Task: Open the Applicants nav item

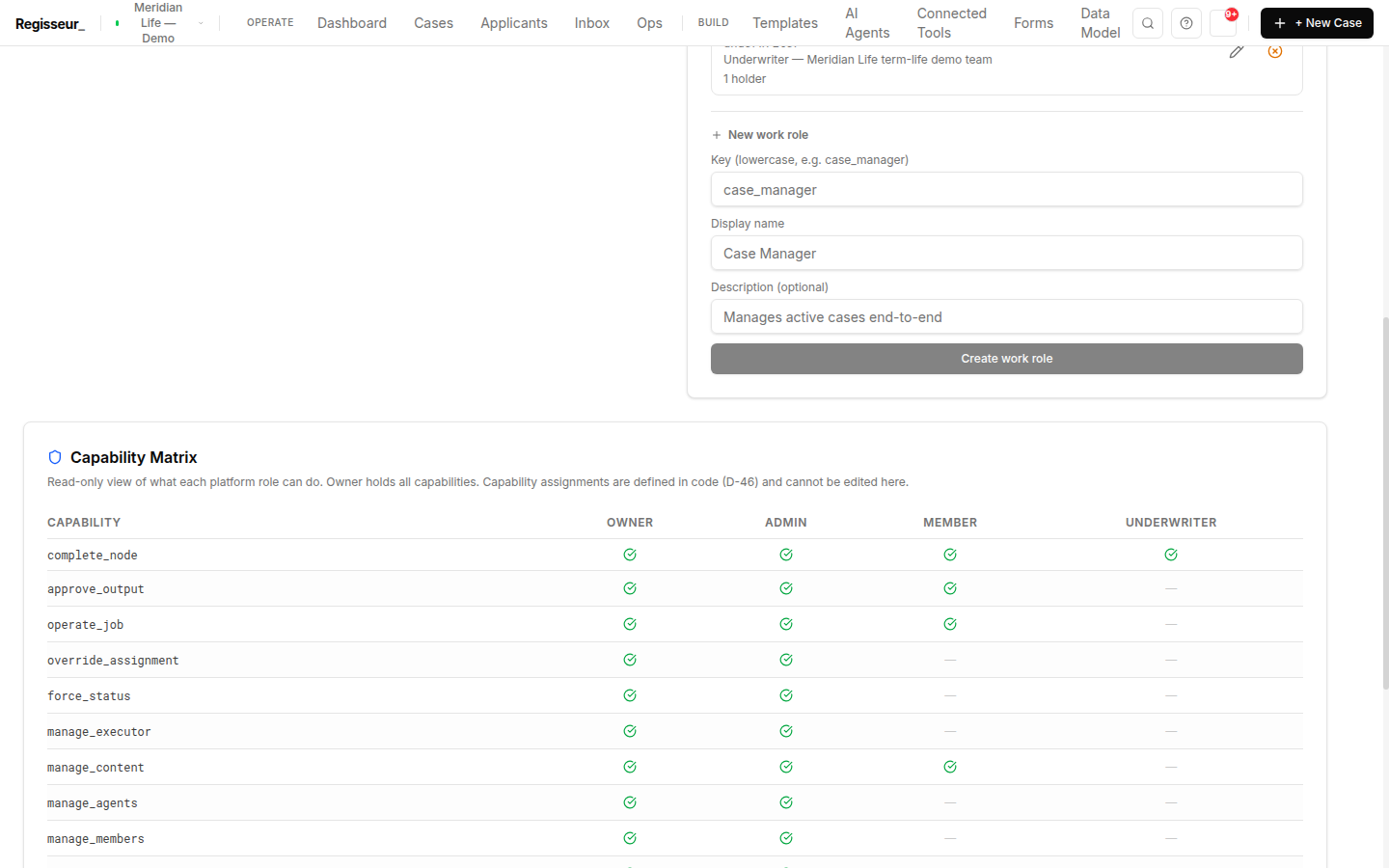Action: [514, 23]
